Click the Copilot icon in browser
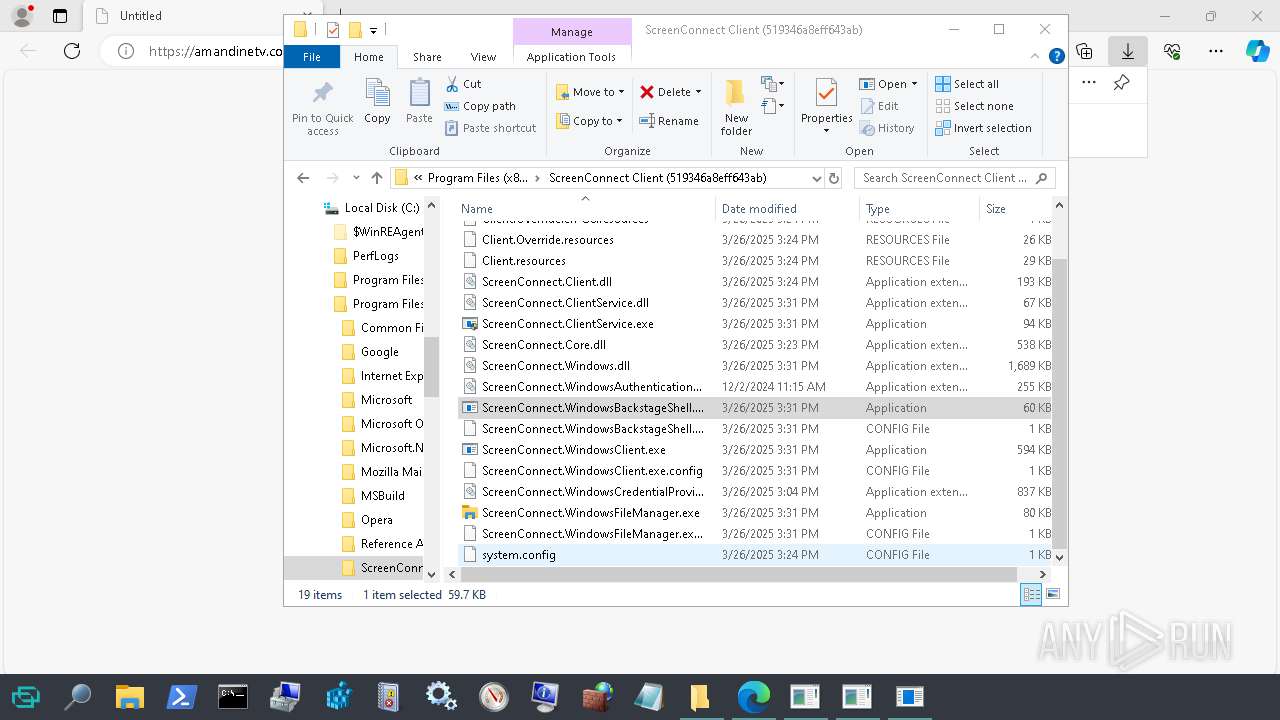The image size is (1280, 720). (1257, 51)
